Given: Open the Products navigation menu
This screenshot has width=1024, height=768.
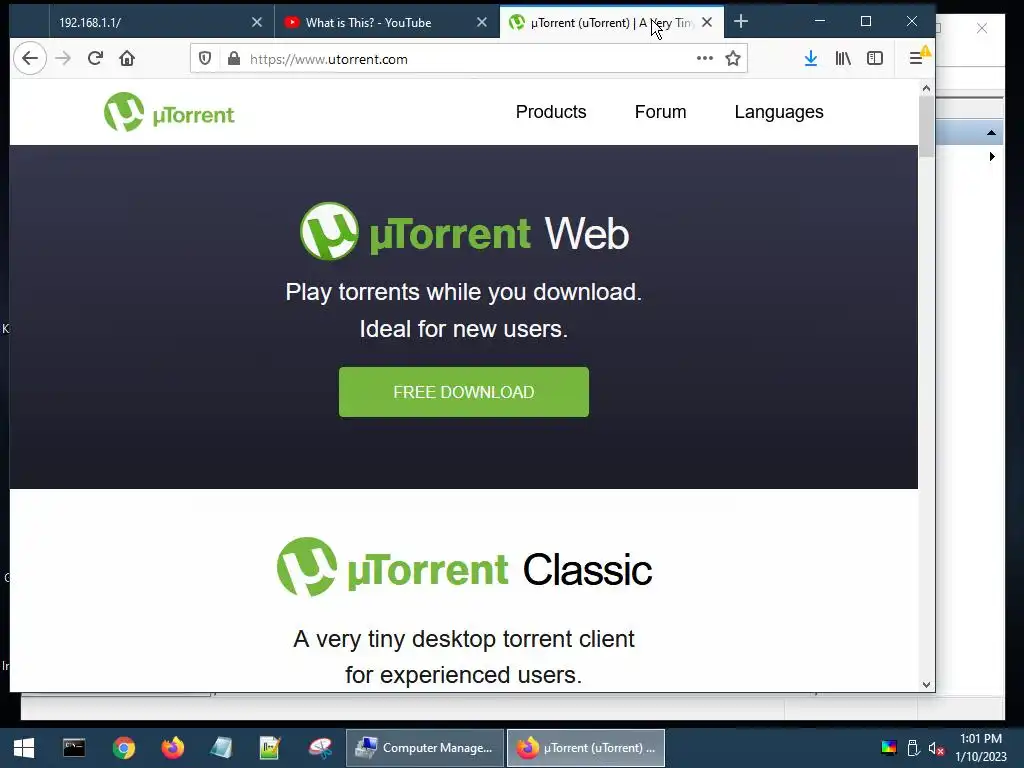Looking at the screenshot, I should click(x=551, y=112).
